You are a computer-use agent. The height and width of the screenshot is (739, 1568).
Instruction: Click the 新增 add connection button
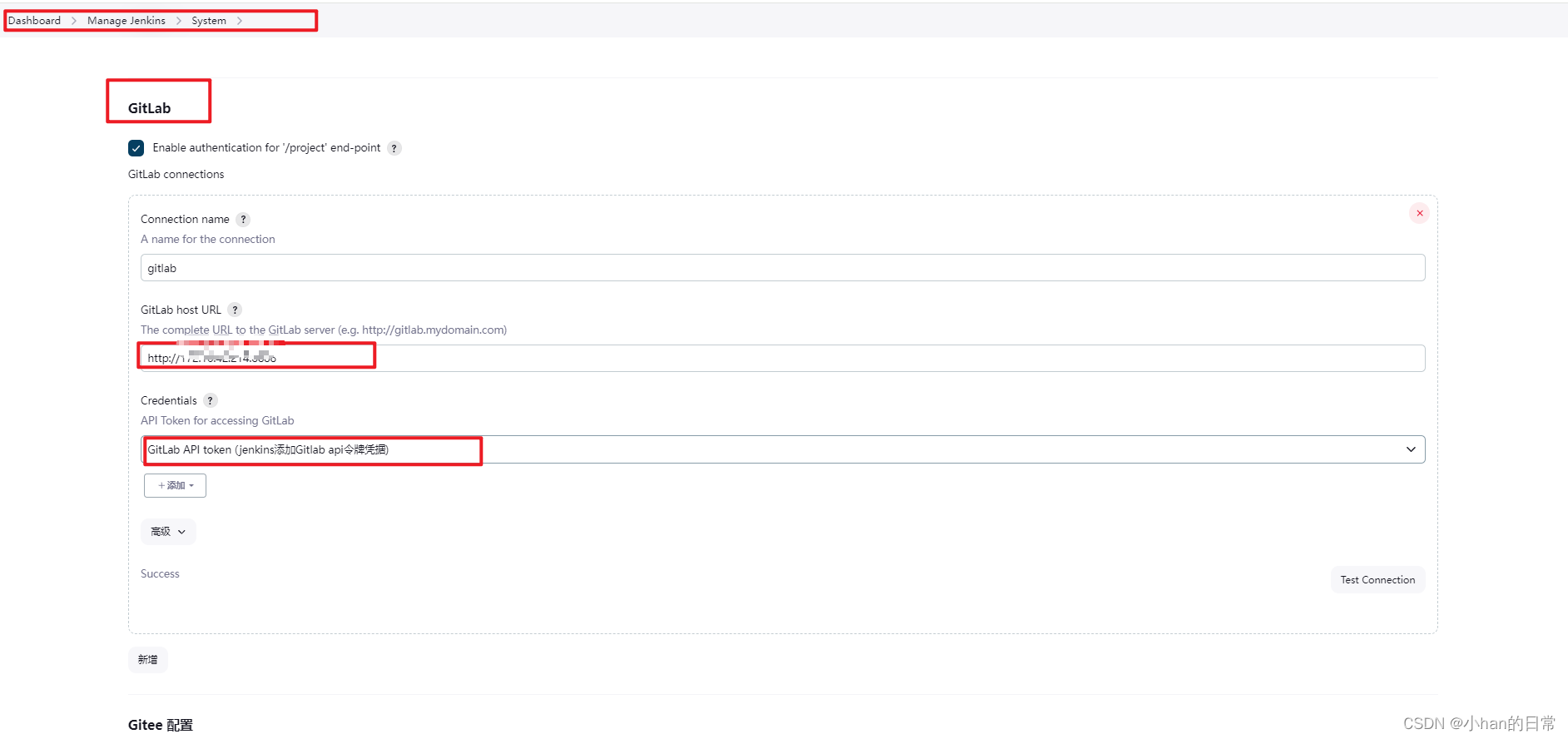coord(148,660)
